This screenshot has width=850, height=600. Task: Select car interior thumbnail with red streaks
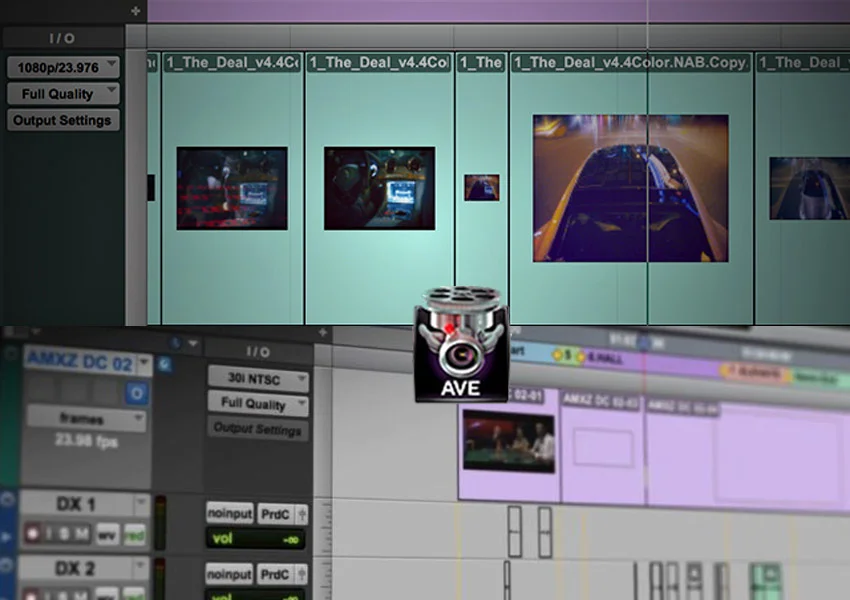tap(232, 188)
